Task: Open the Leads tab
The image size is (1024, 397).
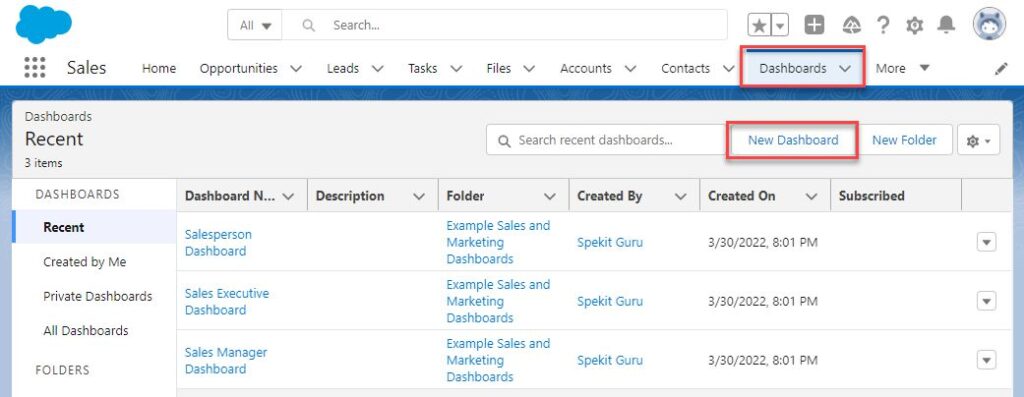Action: click(343, 69)
